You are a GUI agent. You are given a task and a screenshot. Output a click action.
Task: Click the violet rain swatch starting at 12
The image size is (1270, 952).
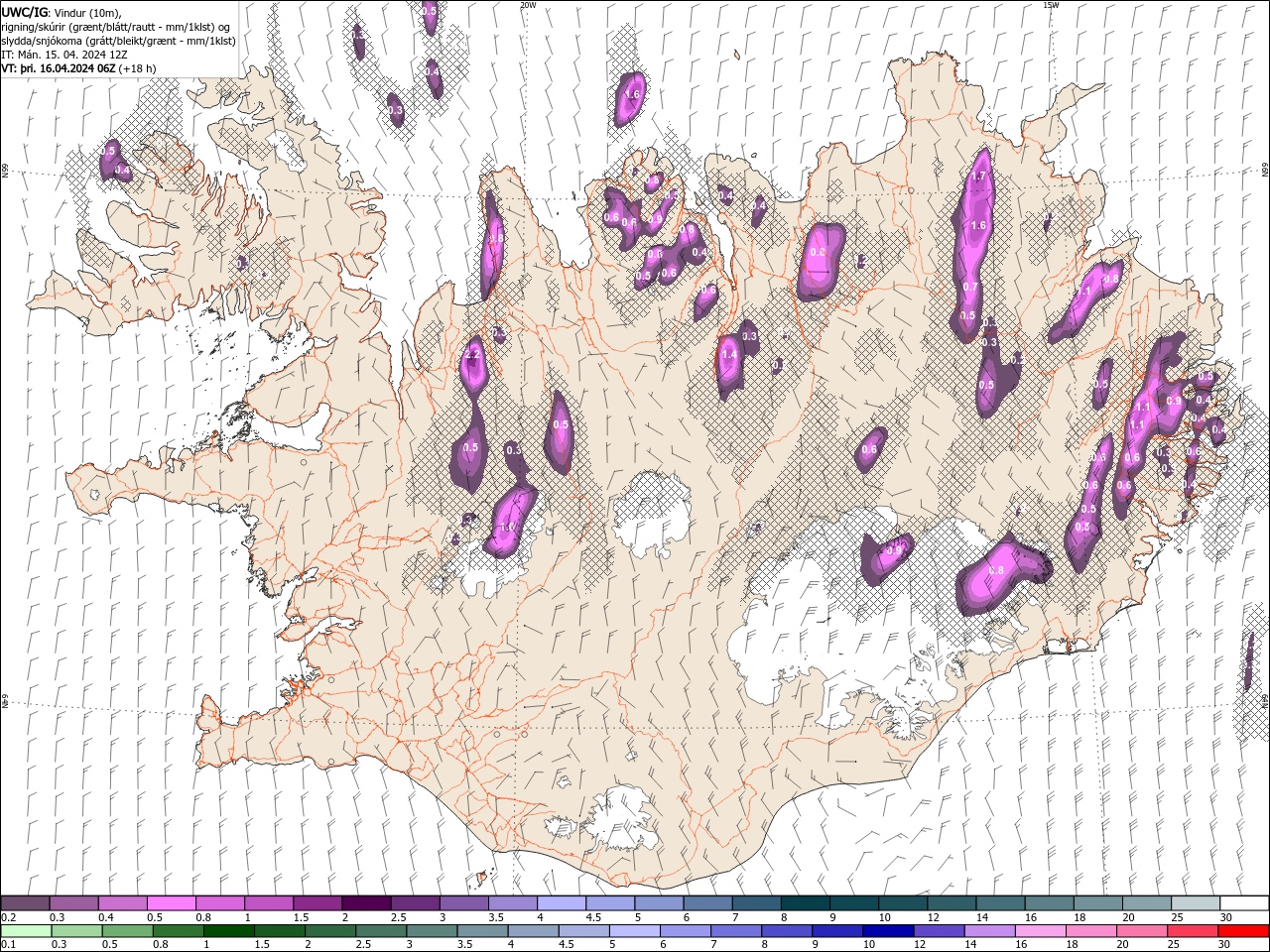[939, 931]
